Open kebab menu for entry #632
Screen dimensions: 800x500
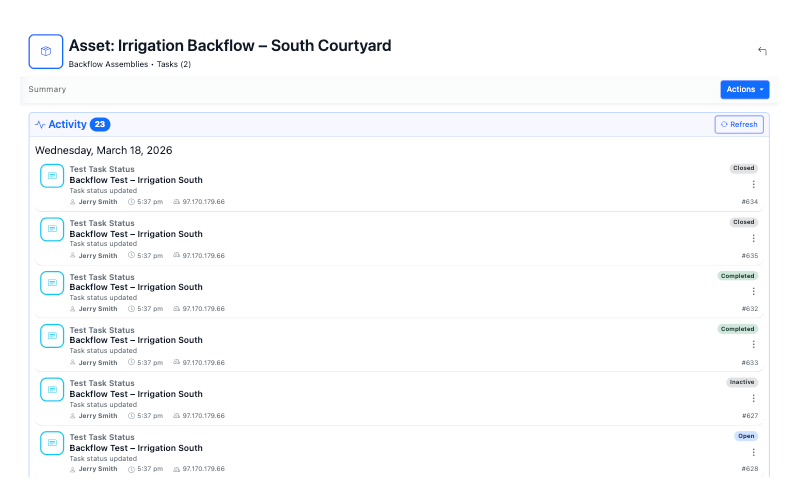(754, 291)
